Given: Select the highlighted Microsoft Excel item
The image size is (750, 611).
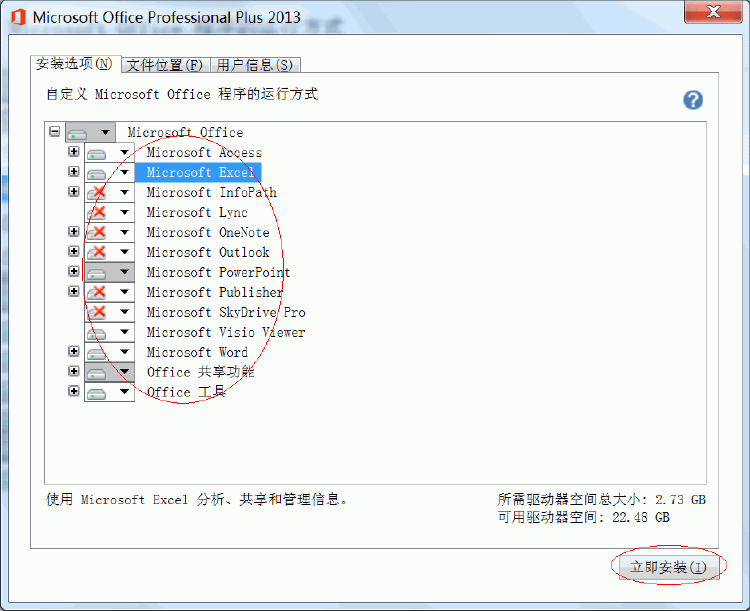Looking at the screenshot, I should (x=198, y=173).
